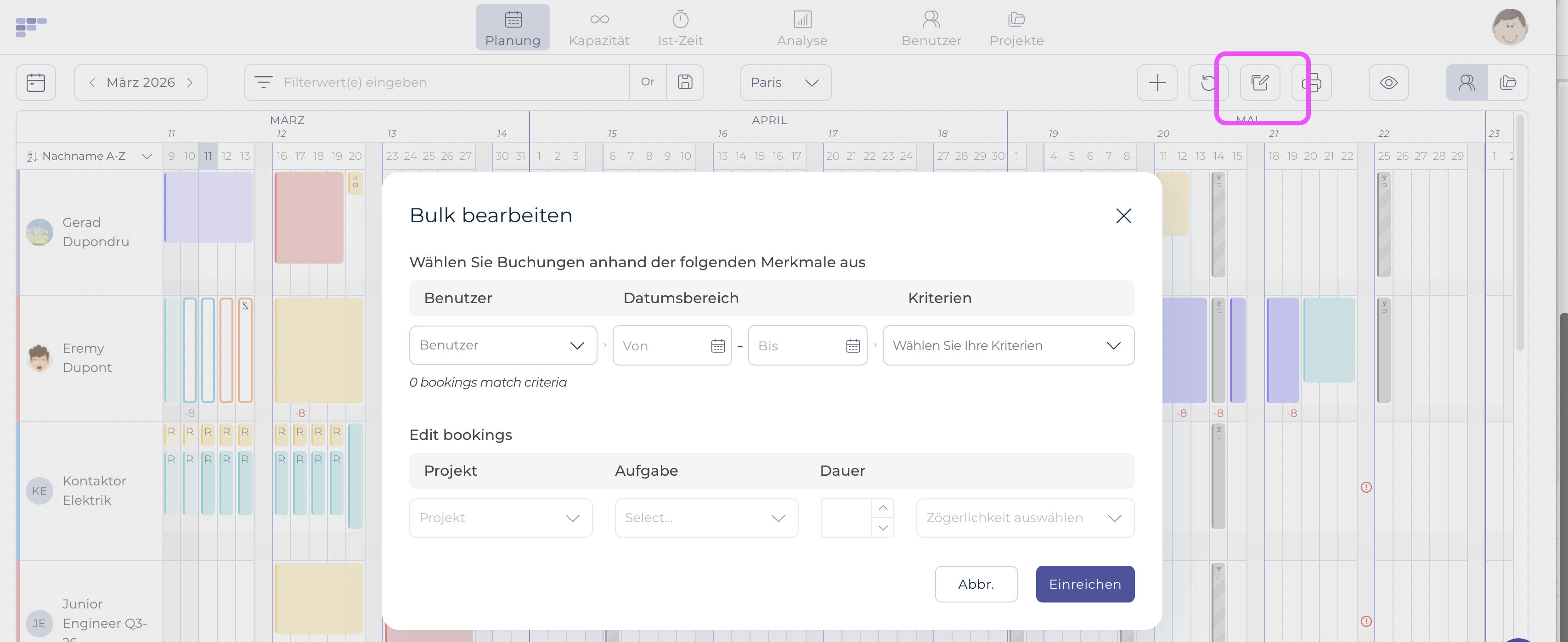Image resolution: width=1568 pixels, height=642 pixels.
Task: Go to the Kapazität tab
Action: pyautogui.click(x=599, y=28)
